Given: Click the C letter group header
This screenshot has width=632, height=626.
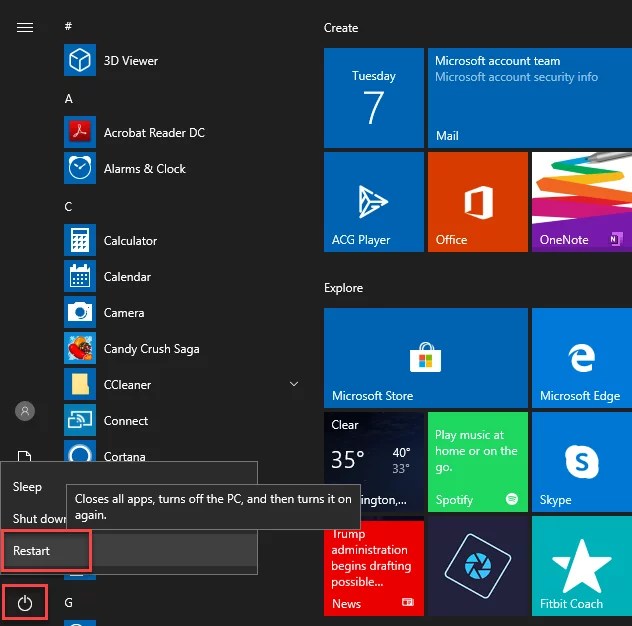Looking at the screenshot, I should 68,206.
